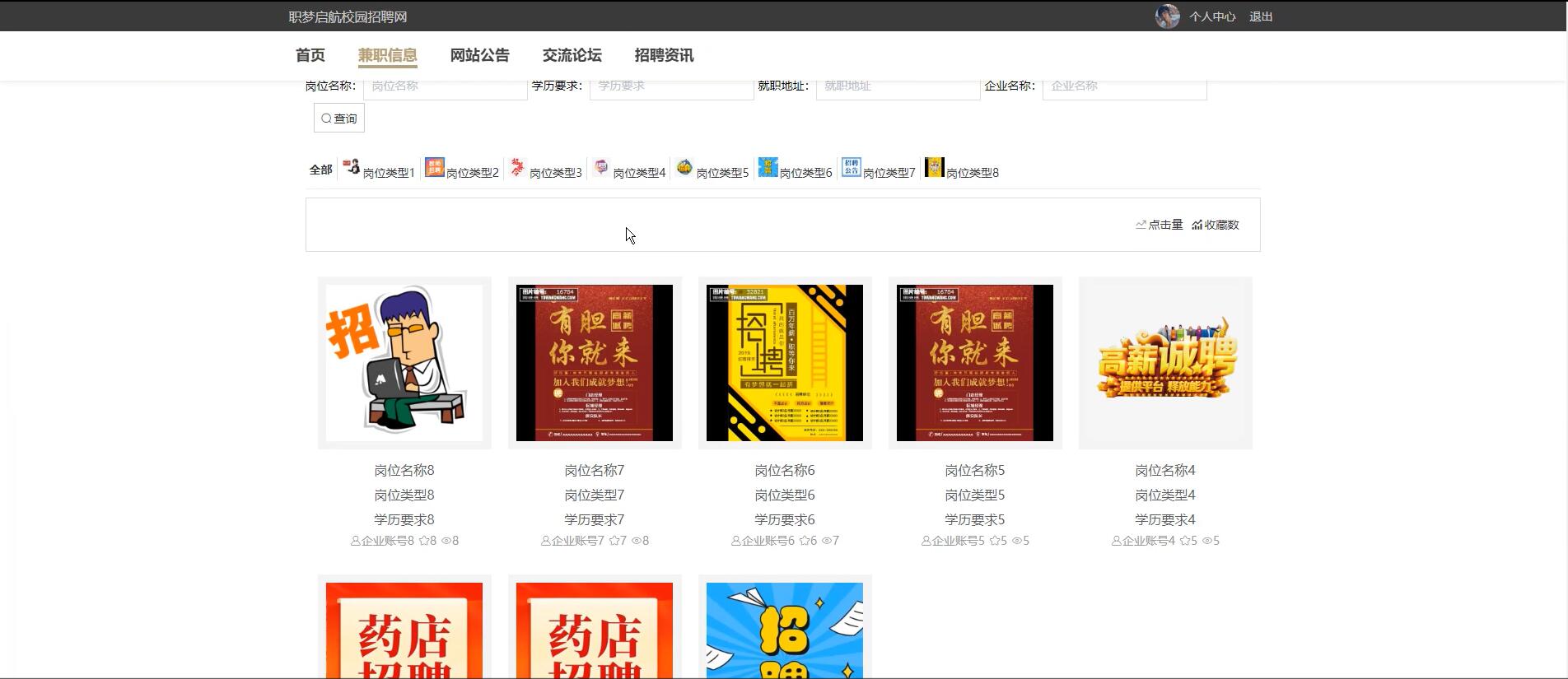1568x679 pixels.
Task: Click the 岗位类型1 category icon
Action: [x=352, y=167]
